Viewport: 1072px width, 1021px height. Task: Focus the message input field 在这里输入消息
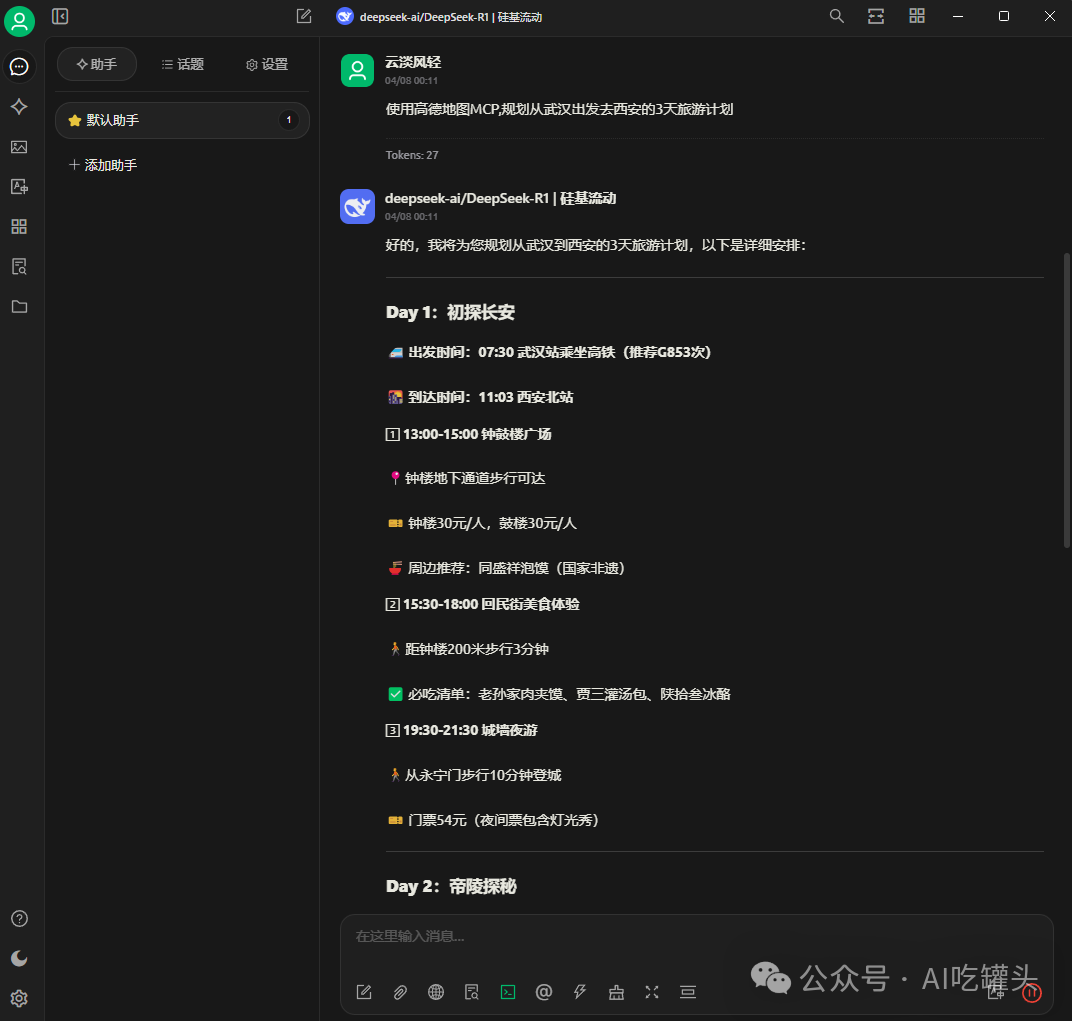697,936
